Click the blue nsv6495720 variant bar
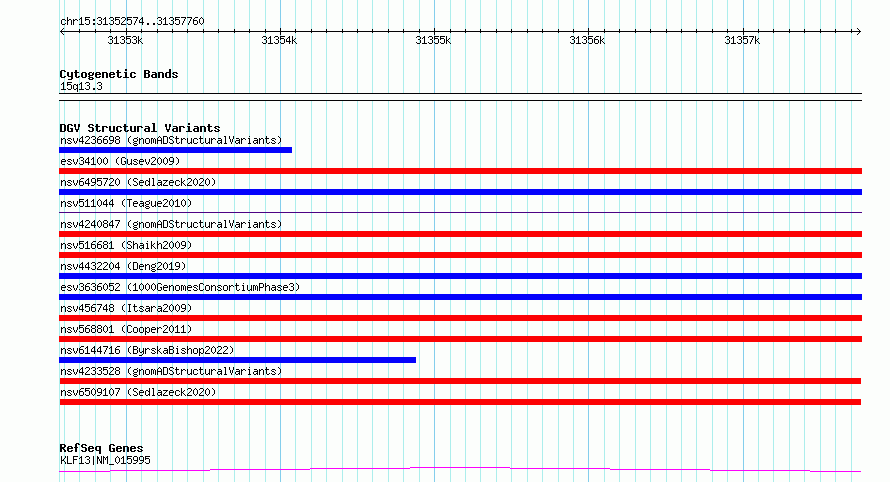 coord(460,192)
